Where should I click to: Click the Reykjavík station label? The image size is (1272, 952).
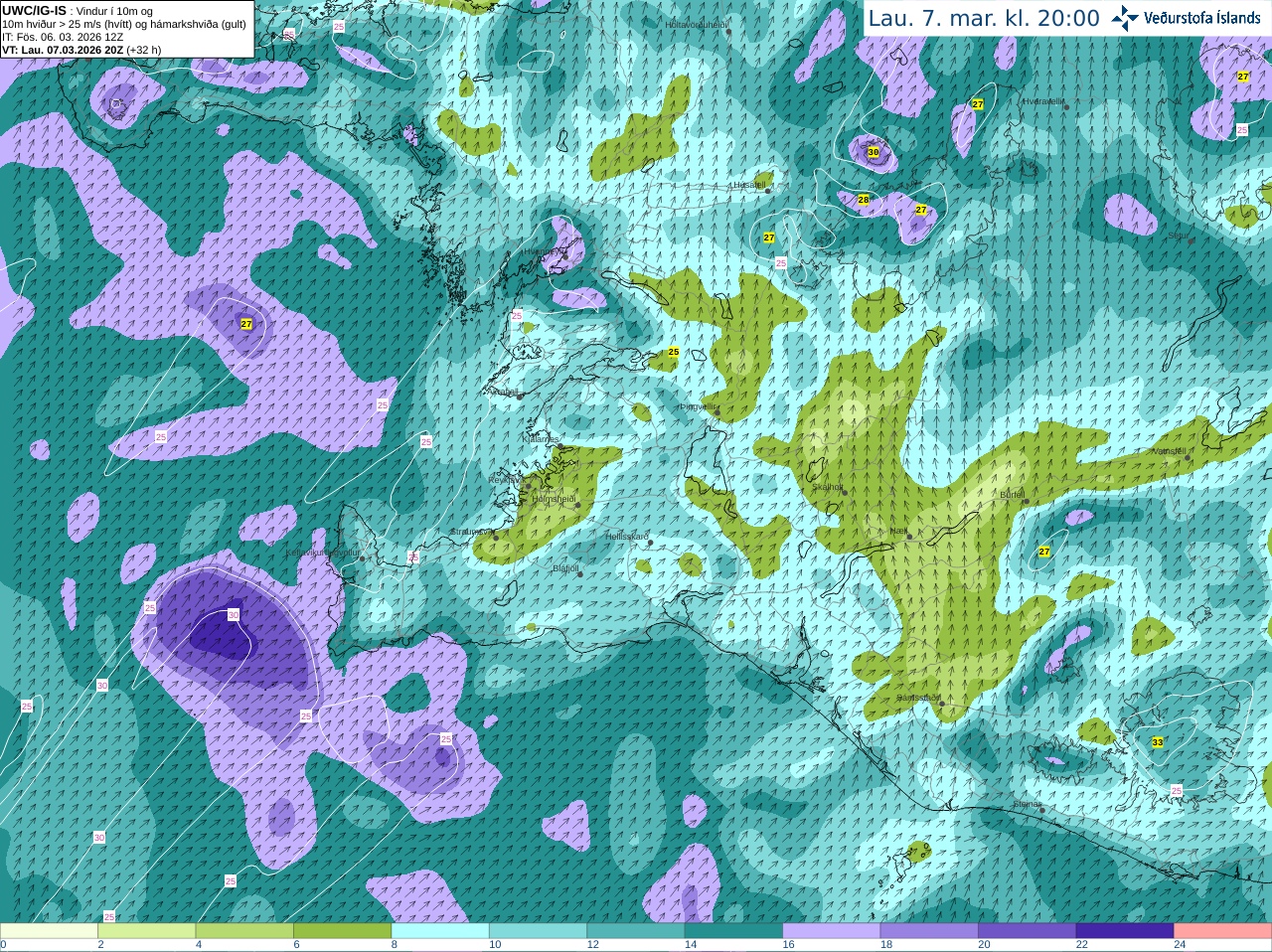[505, 479]
